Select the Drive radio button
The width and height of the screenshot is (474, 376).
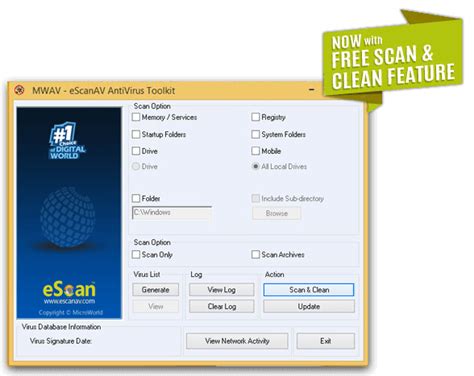136,166
